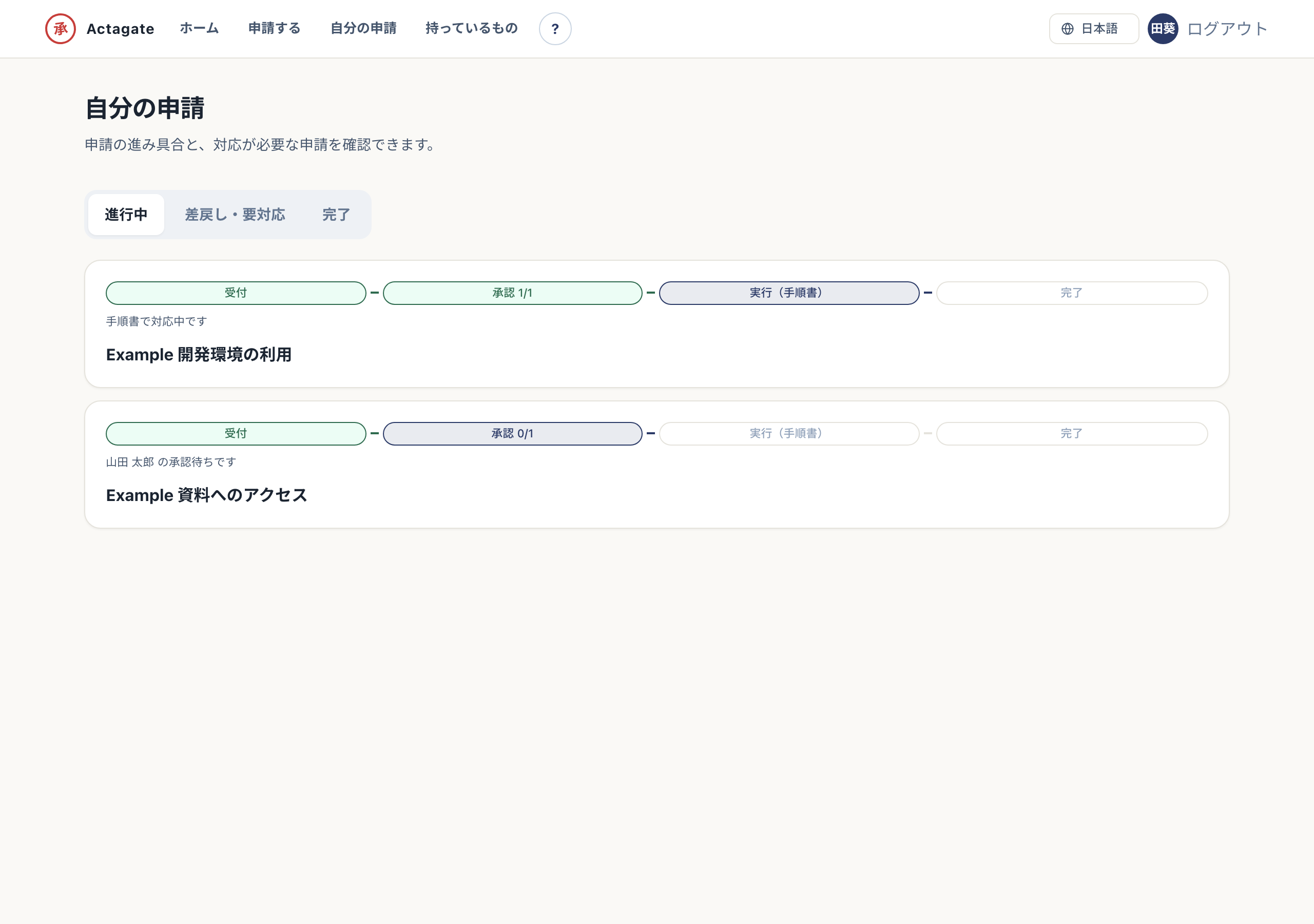Image resolution: width=1314 pixels, height=924 pixels.
Task: Click the 承認 0/1 progress step
Action: click(x=512, y=433)
